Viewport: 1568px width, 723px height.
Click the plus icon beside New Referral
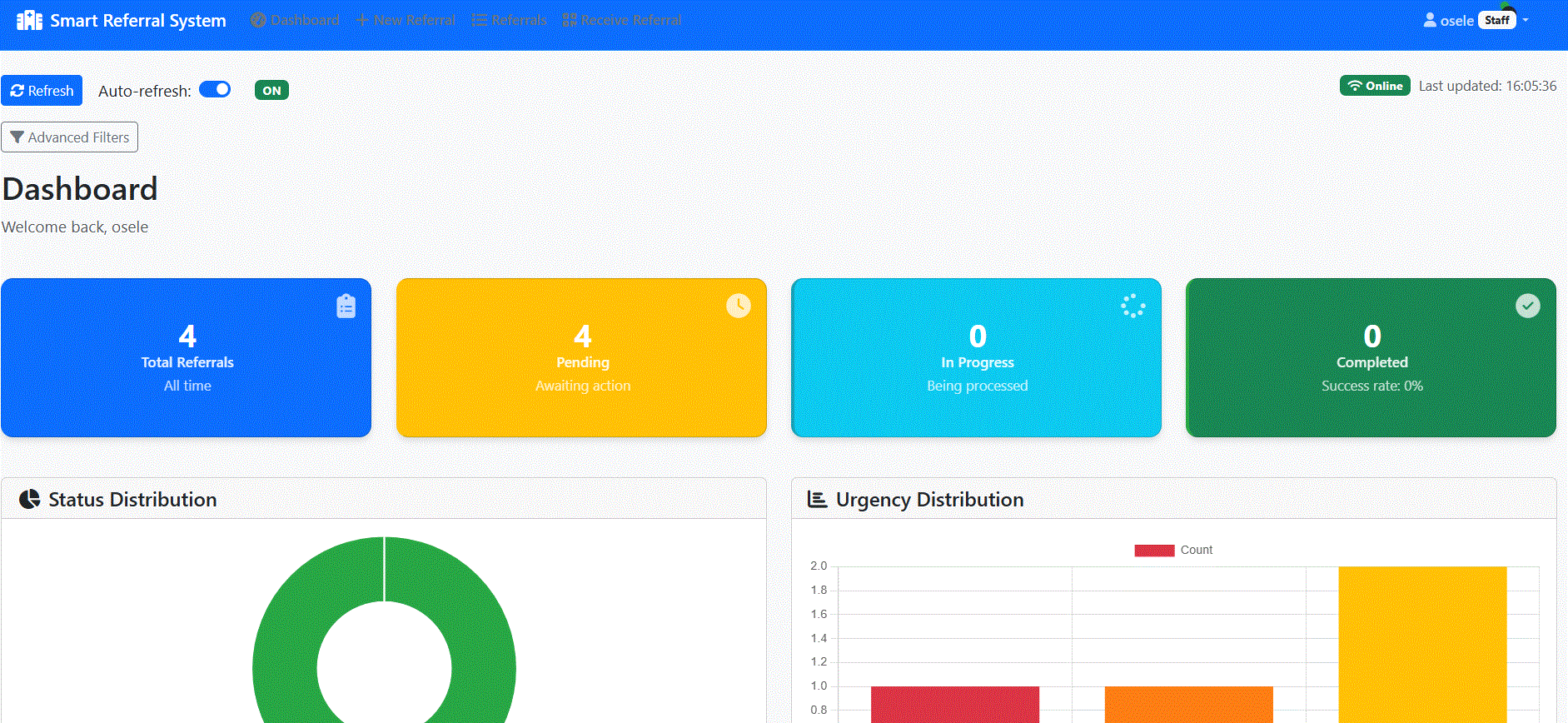point(362,20)
